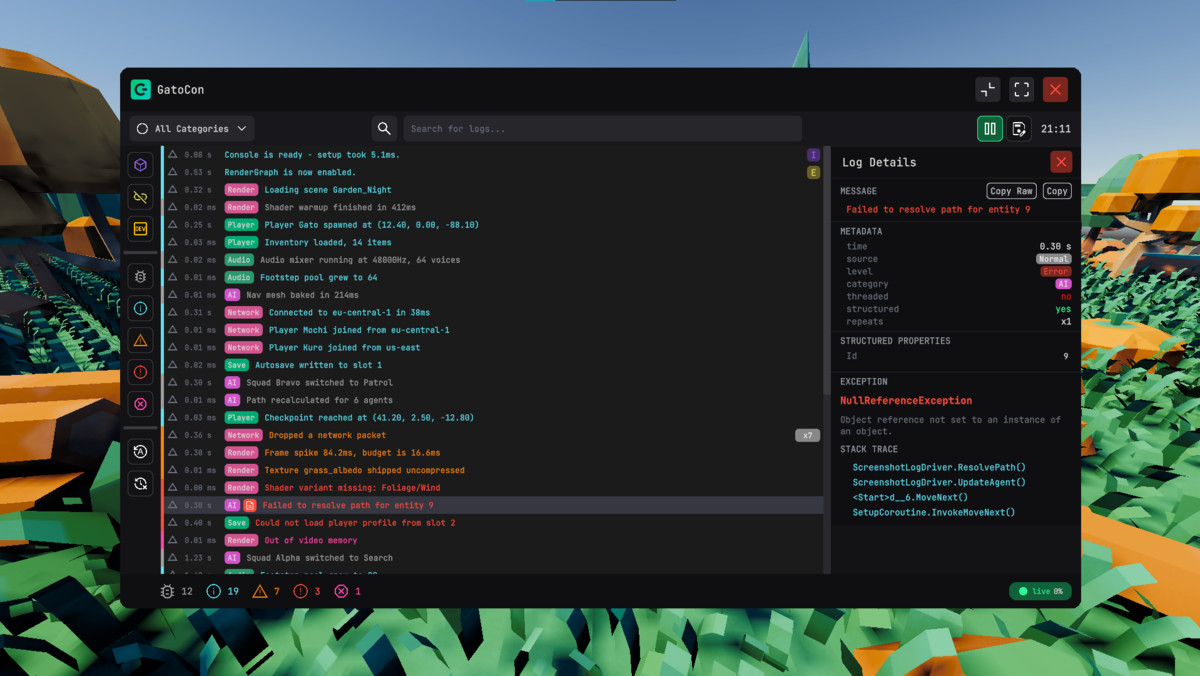The width and height of the screenshot is (1200, 676).
Task: Select 'Player Kuro joined from us-east' log
Action: click(495, 347)
